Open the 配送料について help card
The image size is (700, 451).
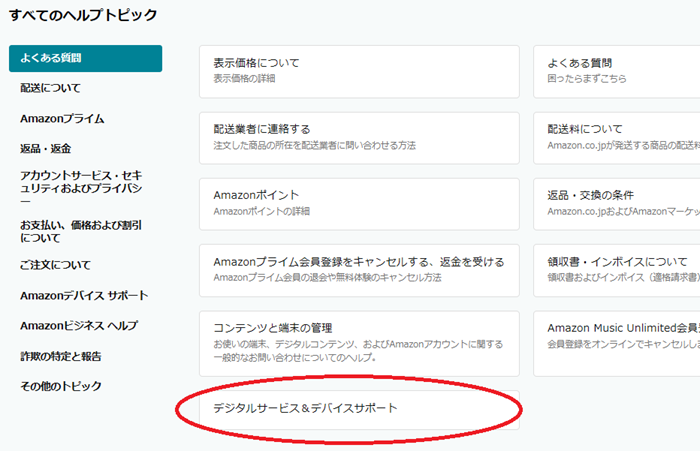pyautogui.click(x=617, y=138)
